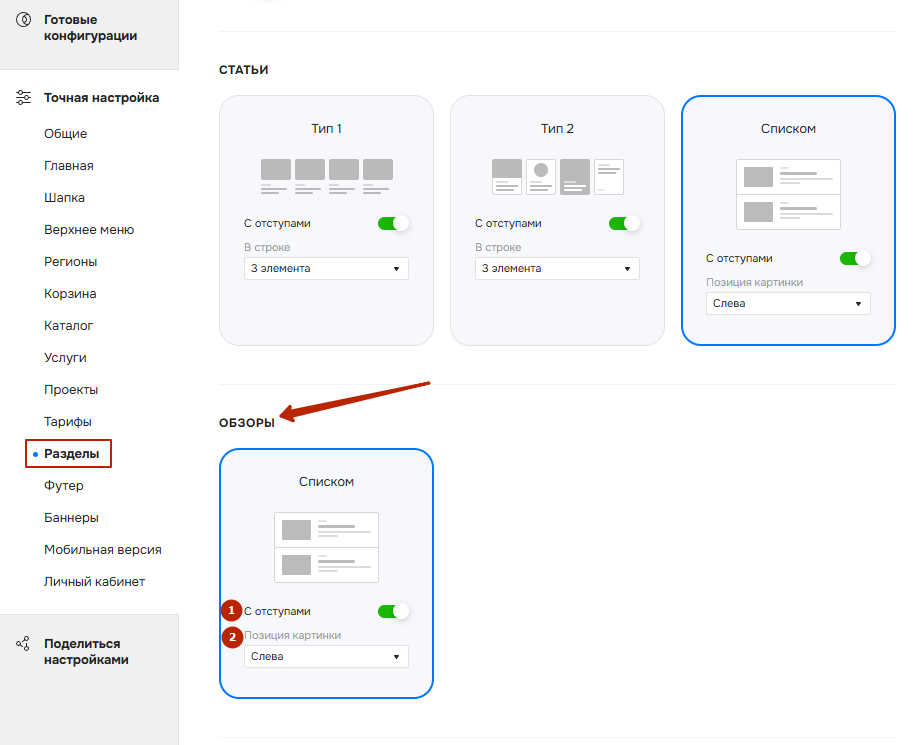Select the Тип 2 layout preview in Статьи
Screen dimensions: 924x745
[557, 176]
